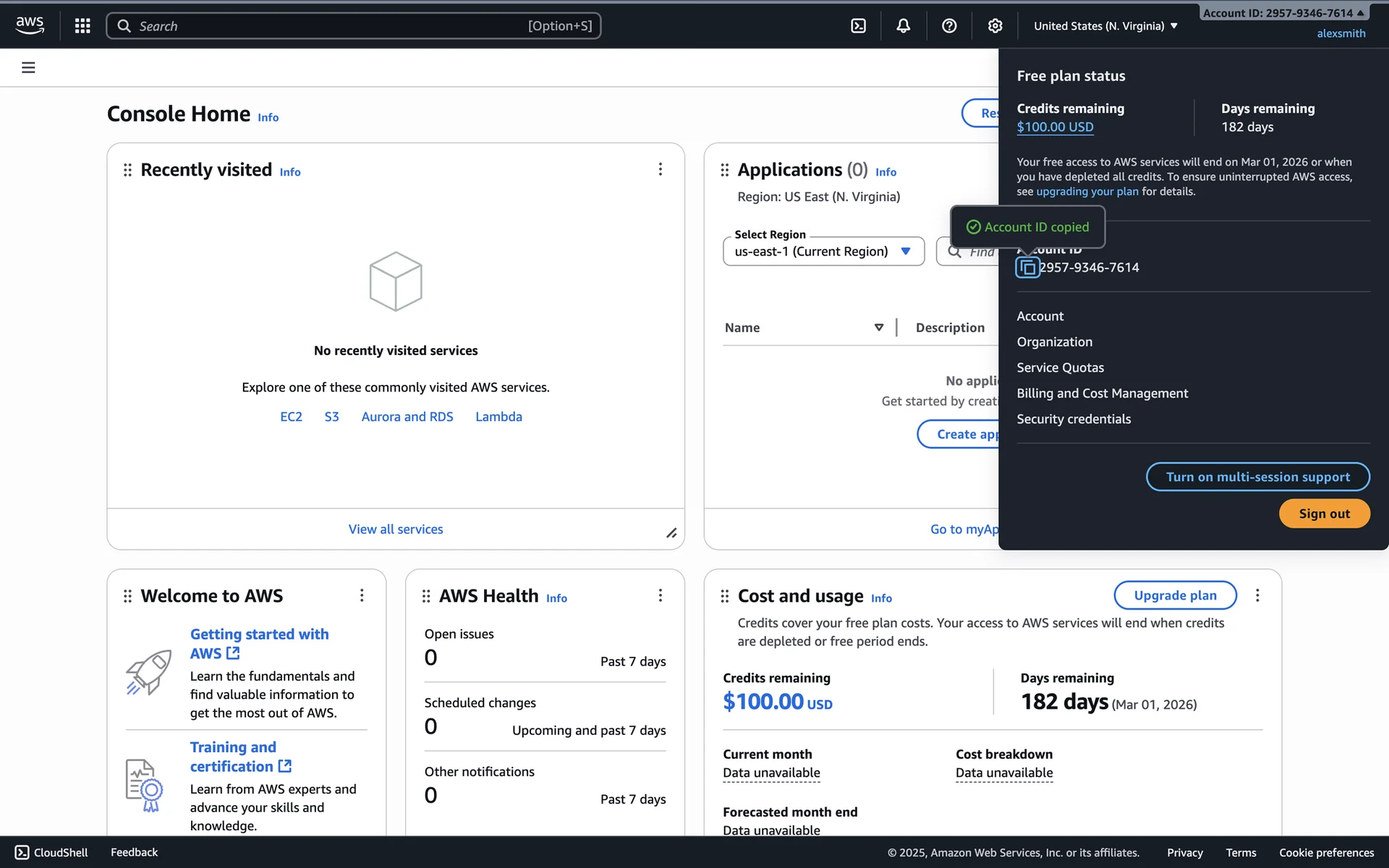The image size is (1389, 868).
Task: Launch CloudShell from the top bar icon
Action: [x=858, y=26]
